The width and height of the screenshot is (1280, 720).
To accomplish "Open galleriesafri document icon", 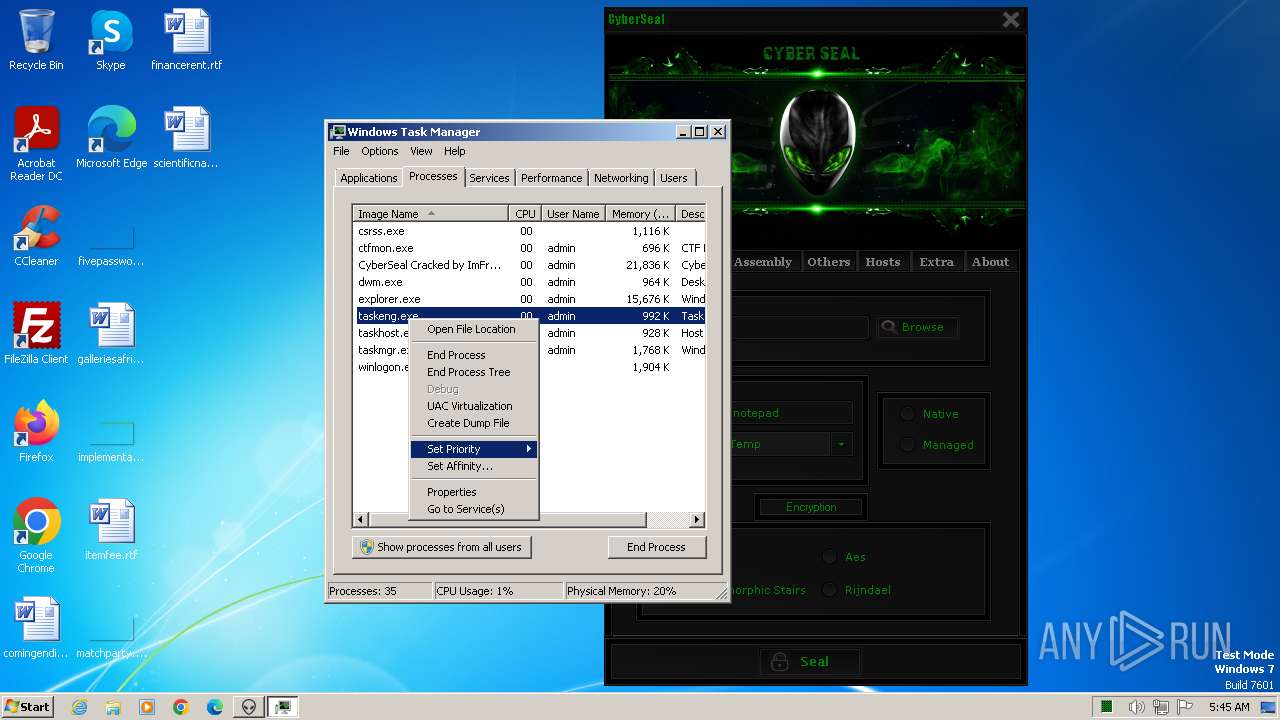I will point(111,334).
